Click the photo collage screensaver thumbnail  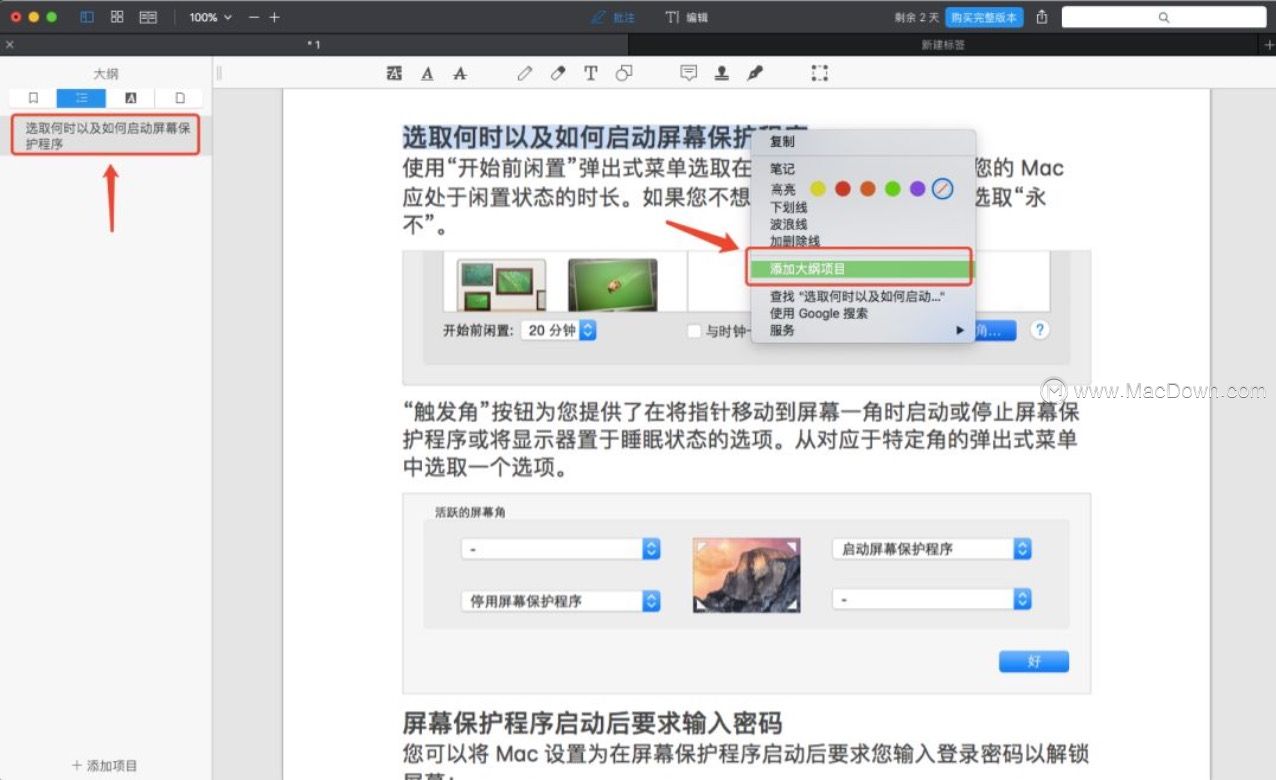click(x=501, y=285)
